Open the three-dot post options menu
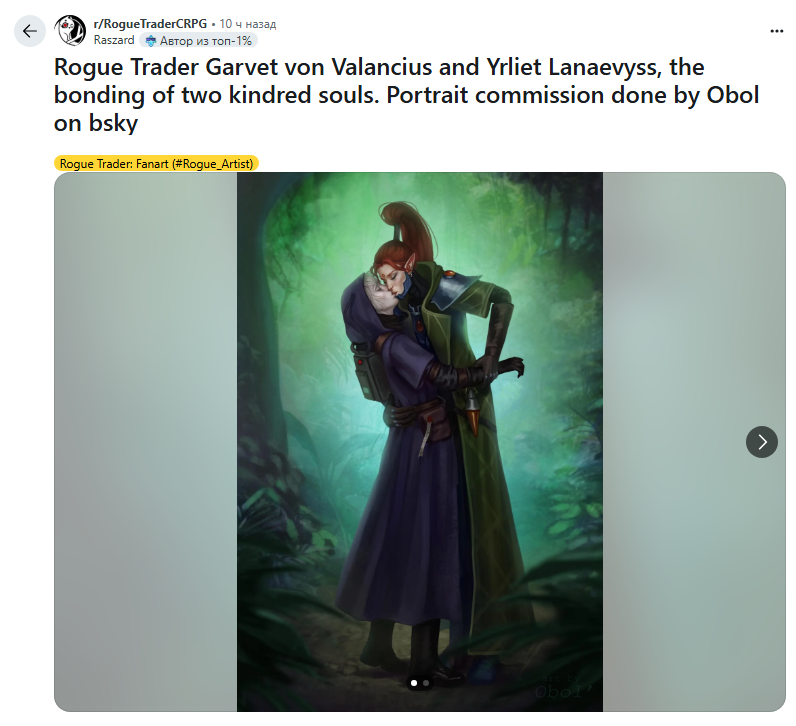The height and width of the screenshot is (726, 796). [x=776, y=31]
